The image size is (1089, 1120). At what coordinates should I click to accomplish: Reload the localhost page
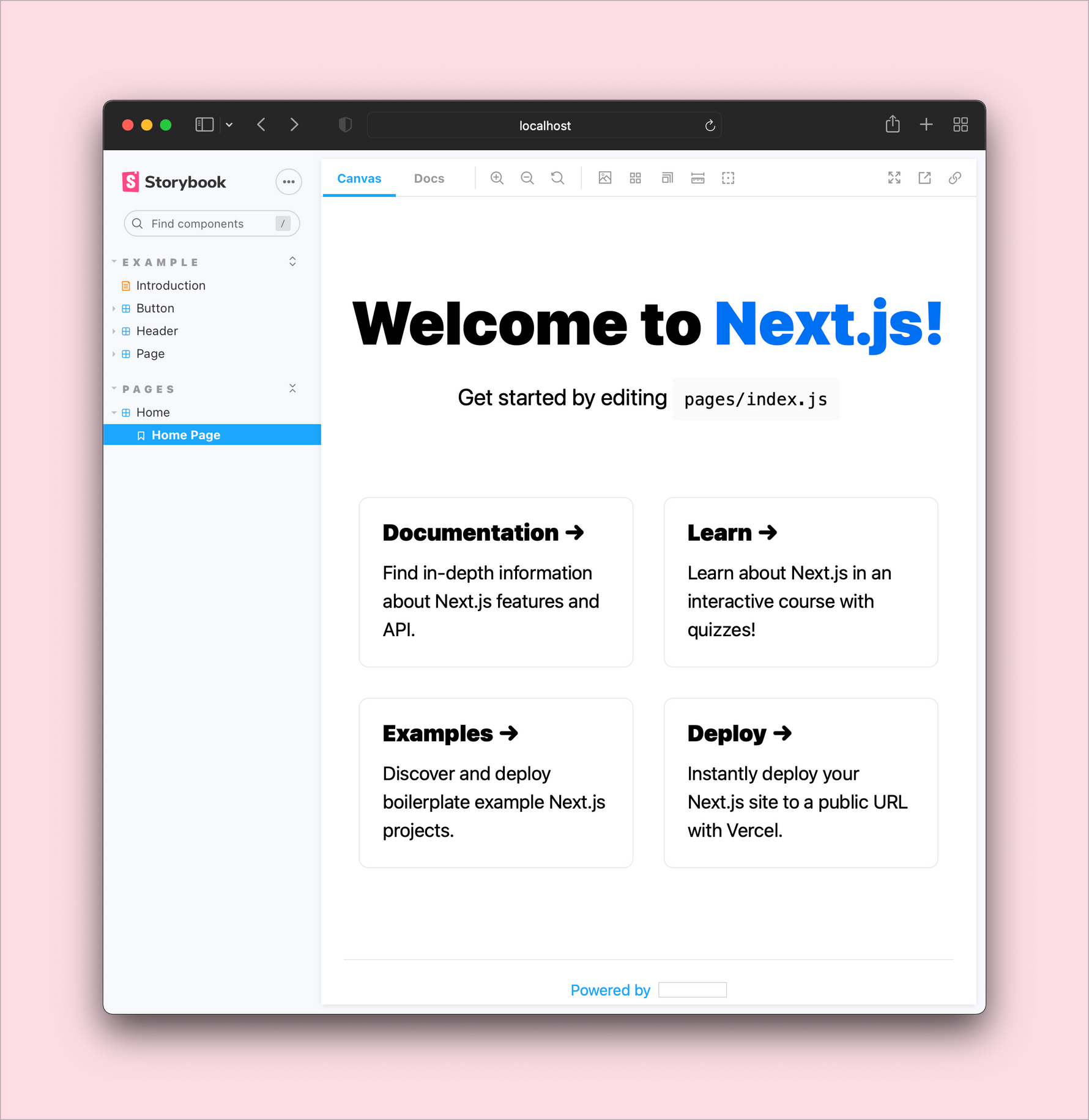point(710,125)
